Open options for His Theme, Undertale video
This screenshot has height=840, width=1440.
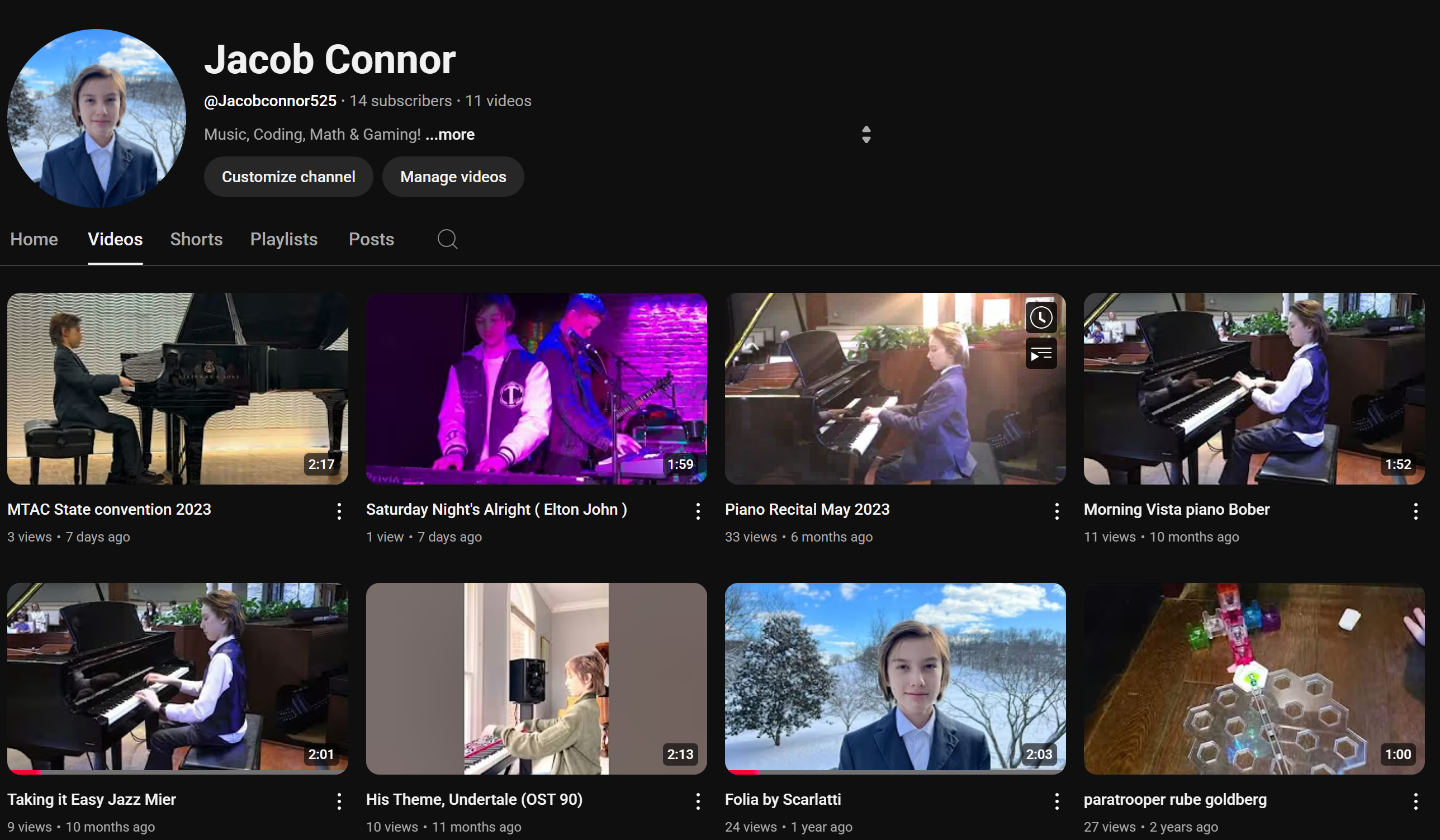pos(698,801)
